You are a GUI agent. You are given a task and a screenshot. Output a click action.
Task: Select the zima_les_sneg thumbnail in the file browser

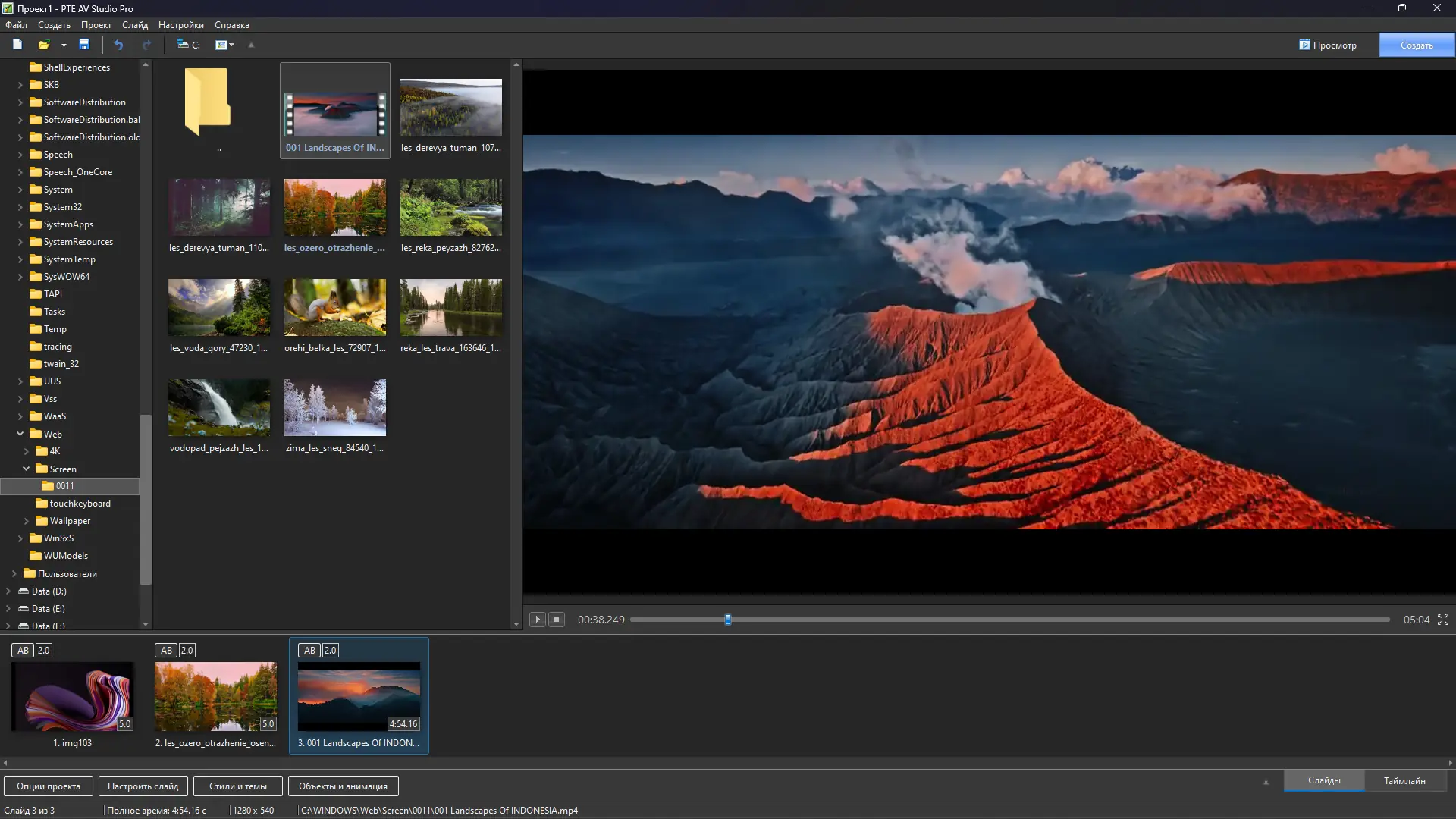coord(334,408)
